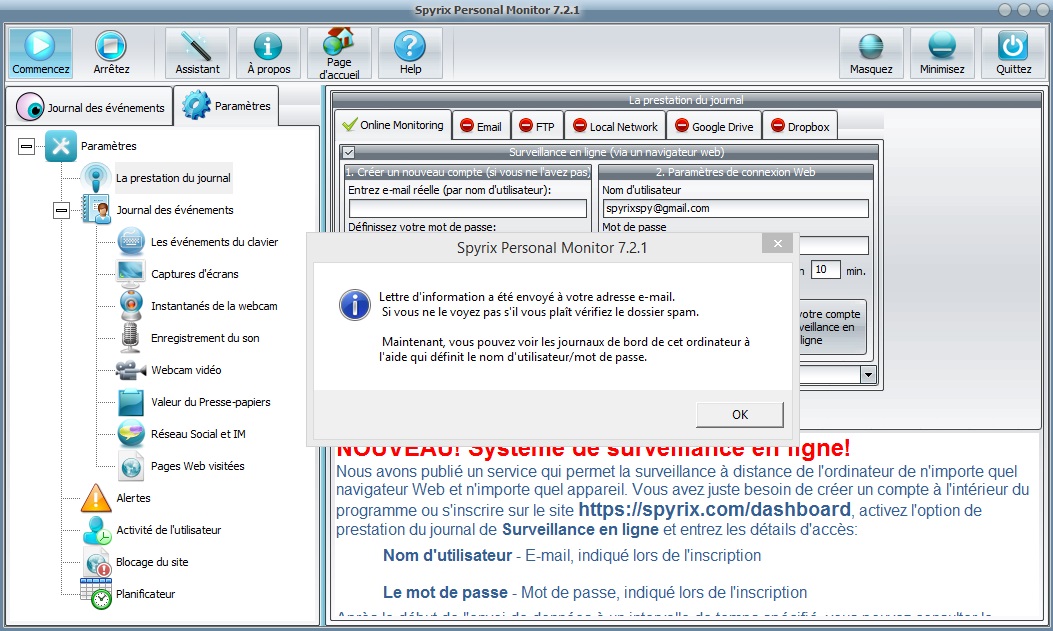Select Valeur du Presse-papiers tree item

click(x=210, y=401)
